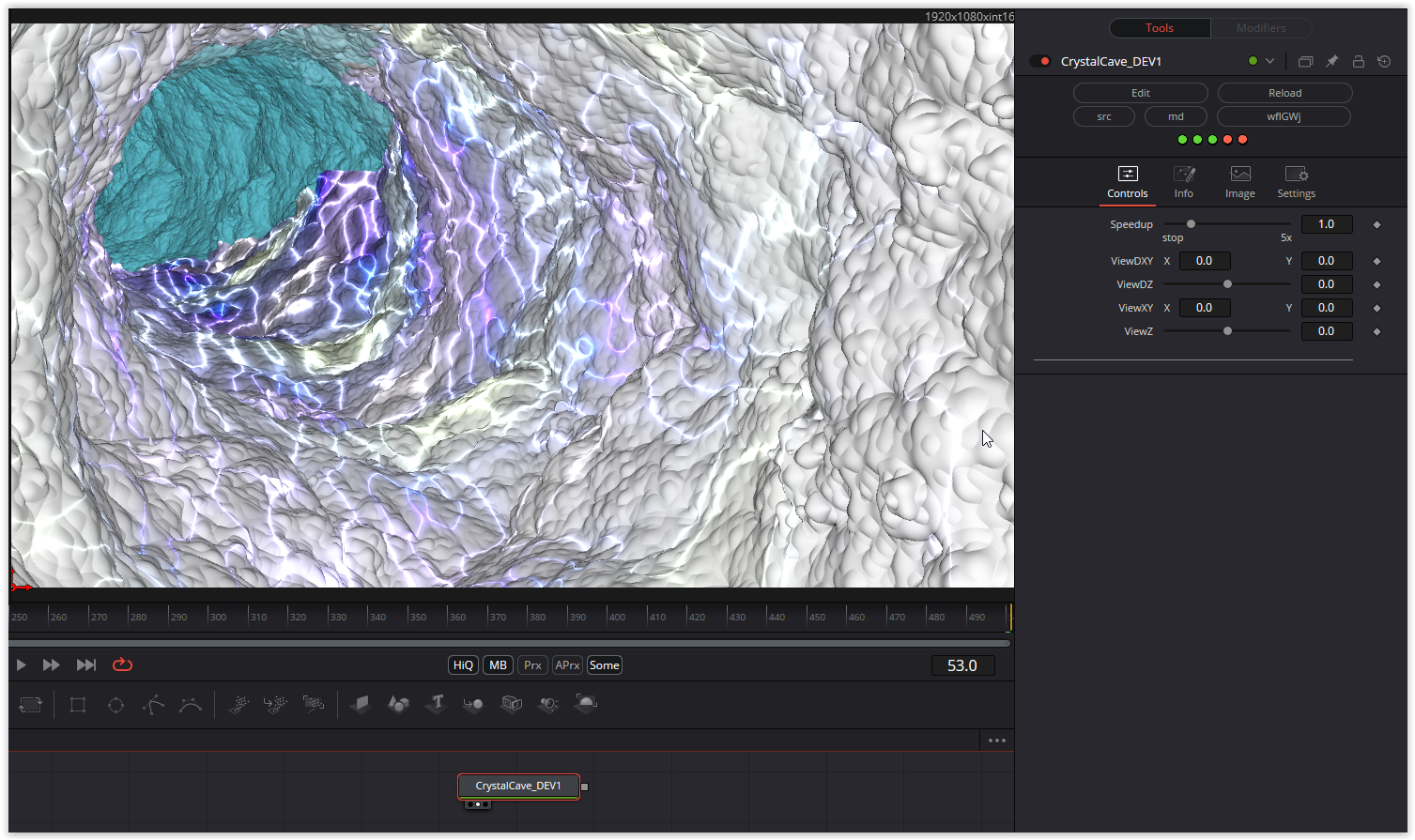Select the Ellipse mask tool
Image resolution: width=1415 pixels, height=840 pixels.
(x=115, y=704)
